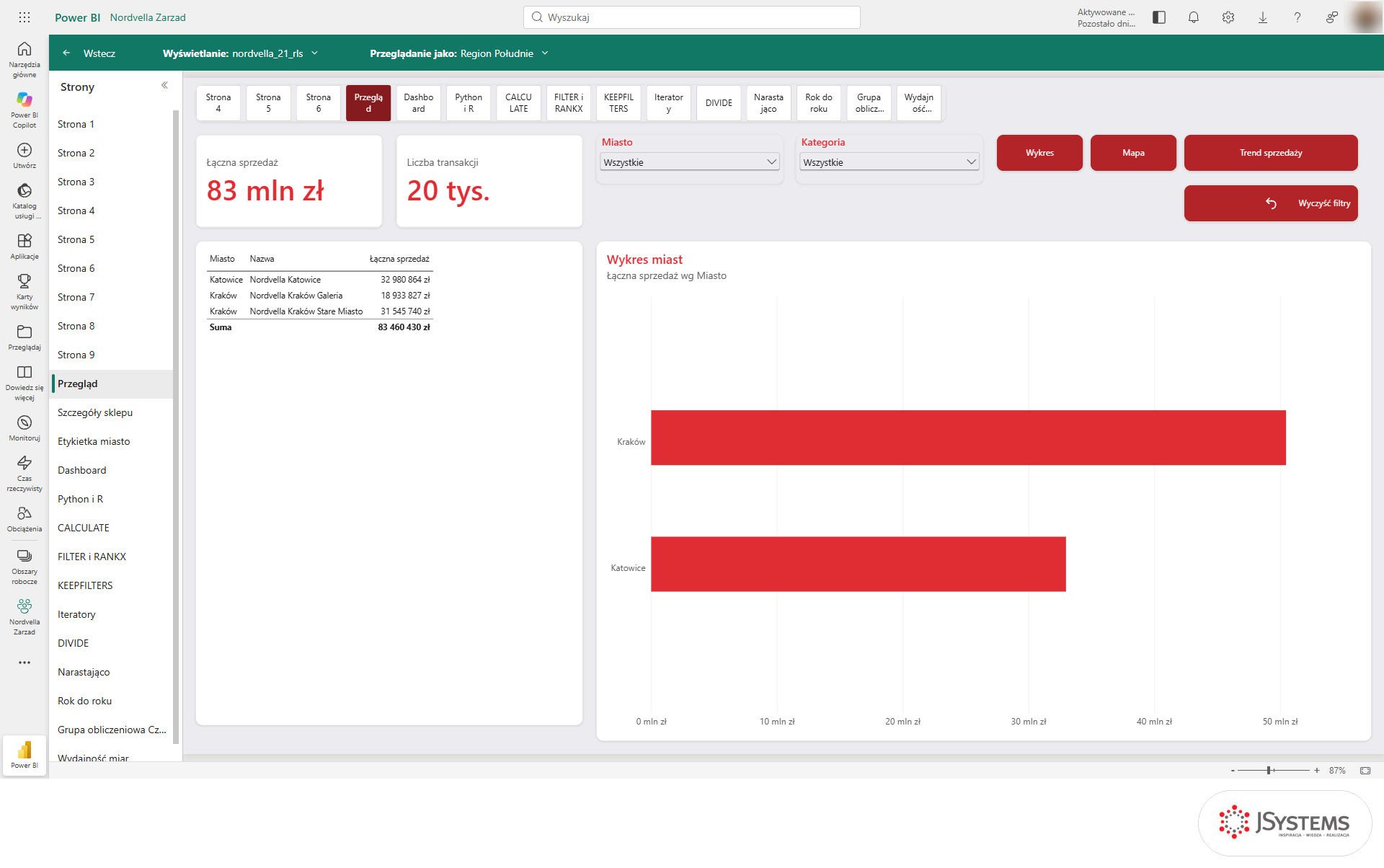Click the zoom in plus button
1384x868 pixels.
(x=1316, y=771)
